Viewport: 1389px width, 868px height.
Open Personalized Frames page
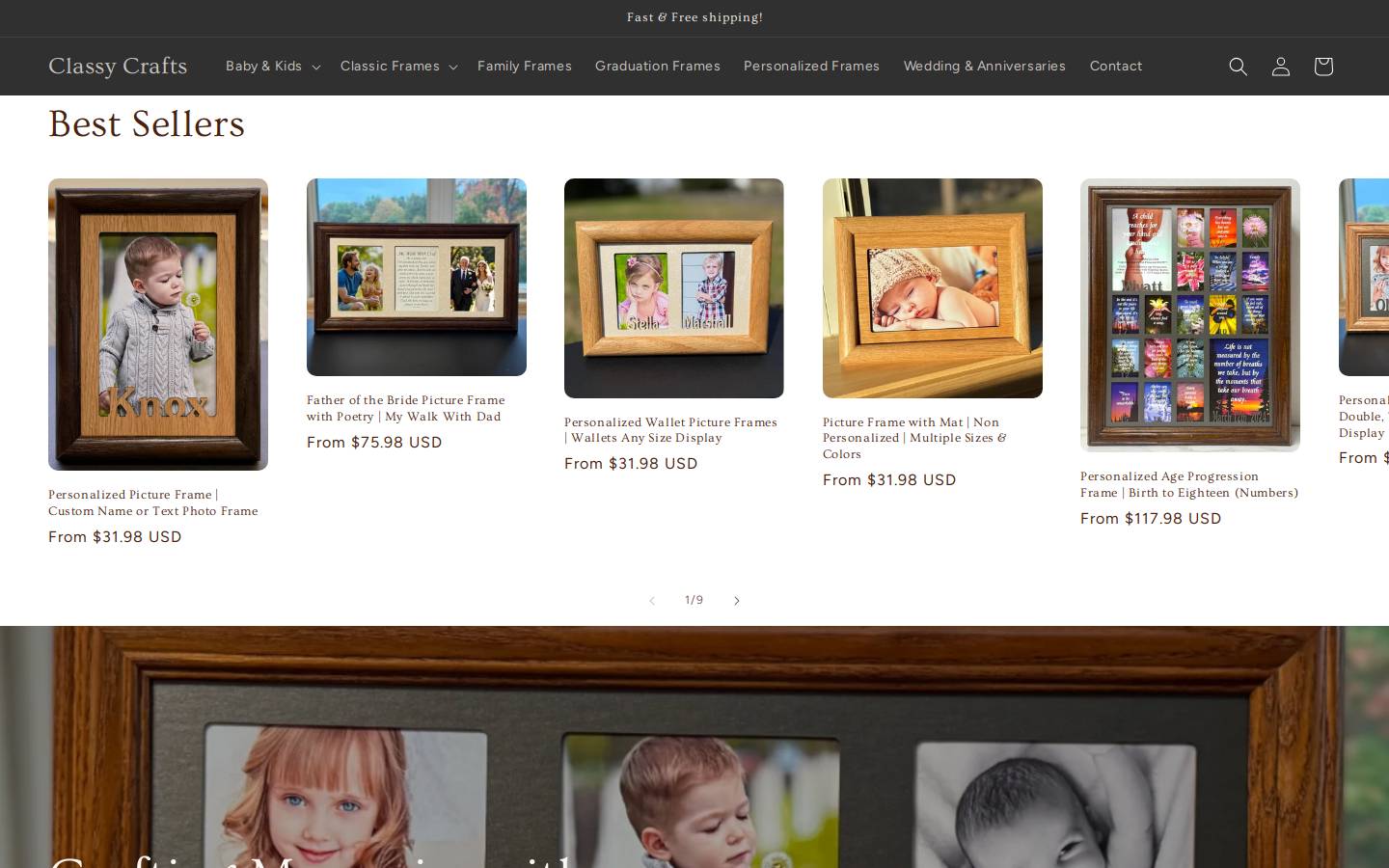point(811,67)
